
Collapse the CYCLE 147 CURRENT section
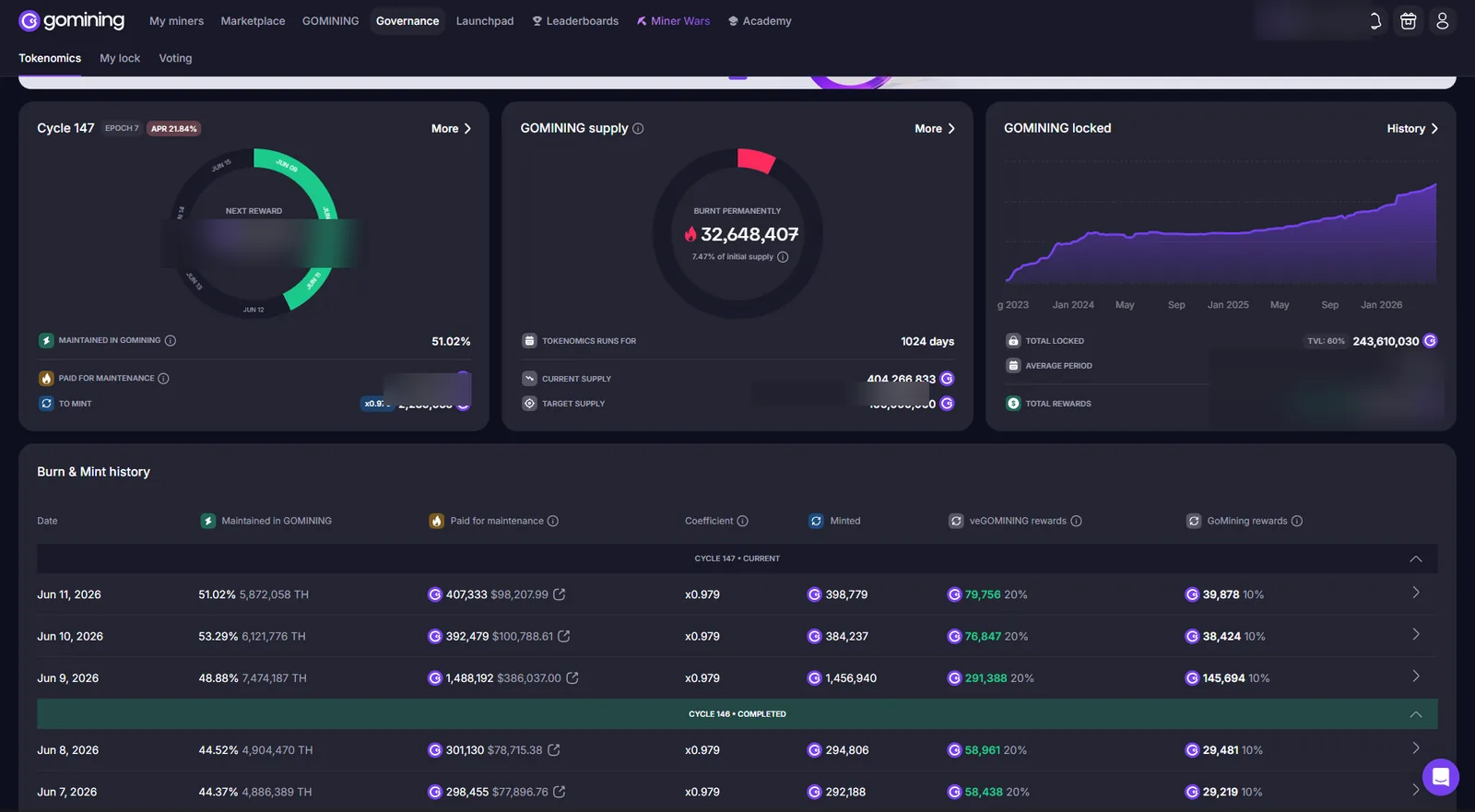[1416, 559]
